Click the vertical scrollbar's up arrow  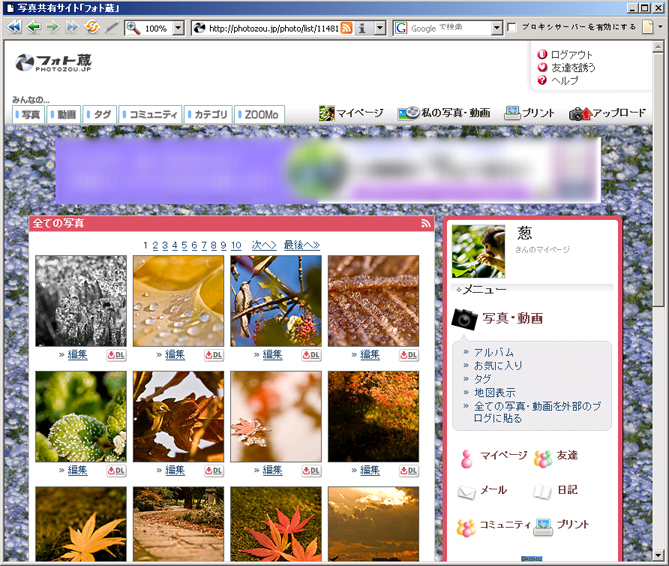658,47
